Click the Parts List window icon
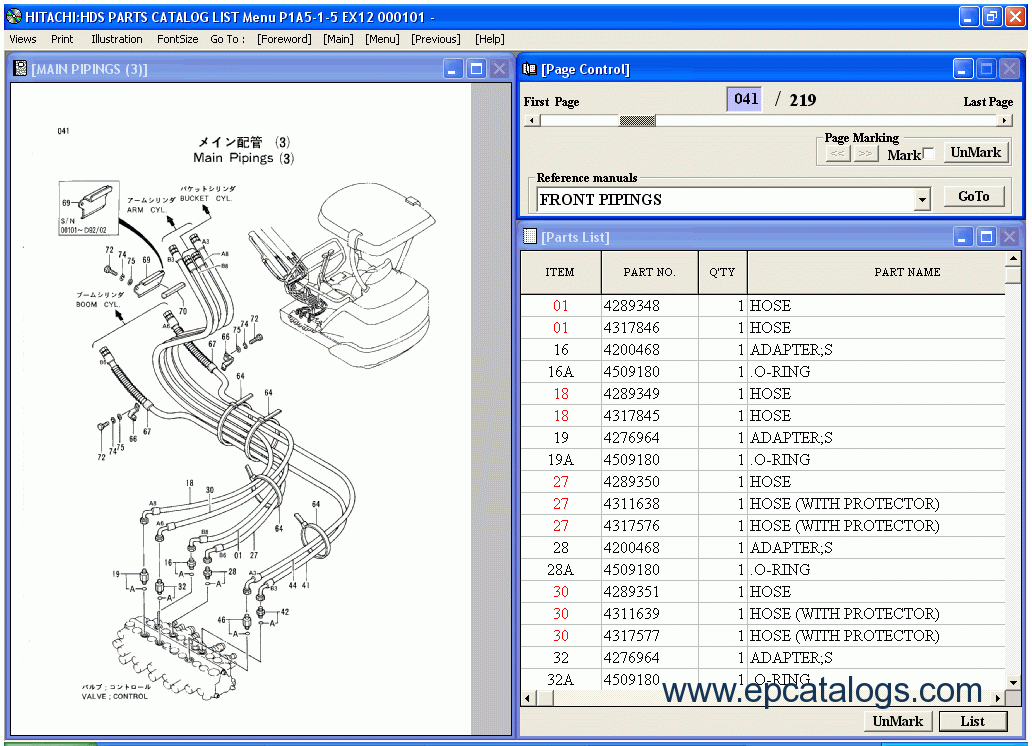1032x746 pixels. tap(529, 236)
